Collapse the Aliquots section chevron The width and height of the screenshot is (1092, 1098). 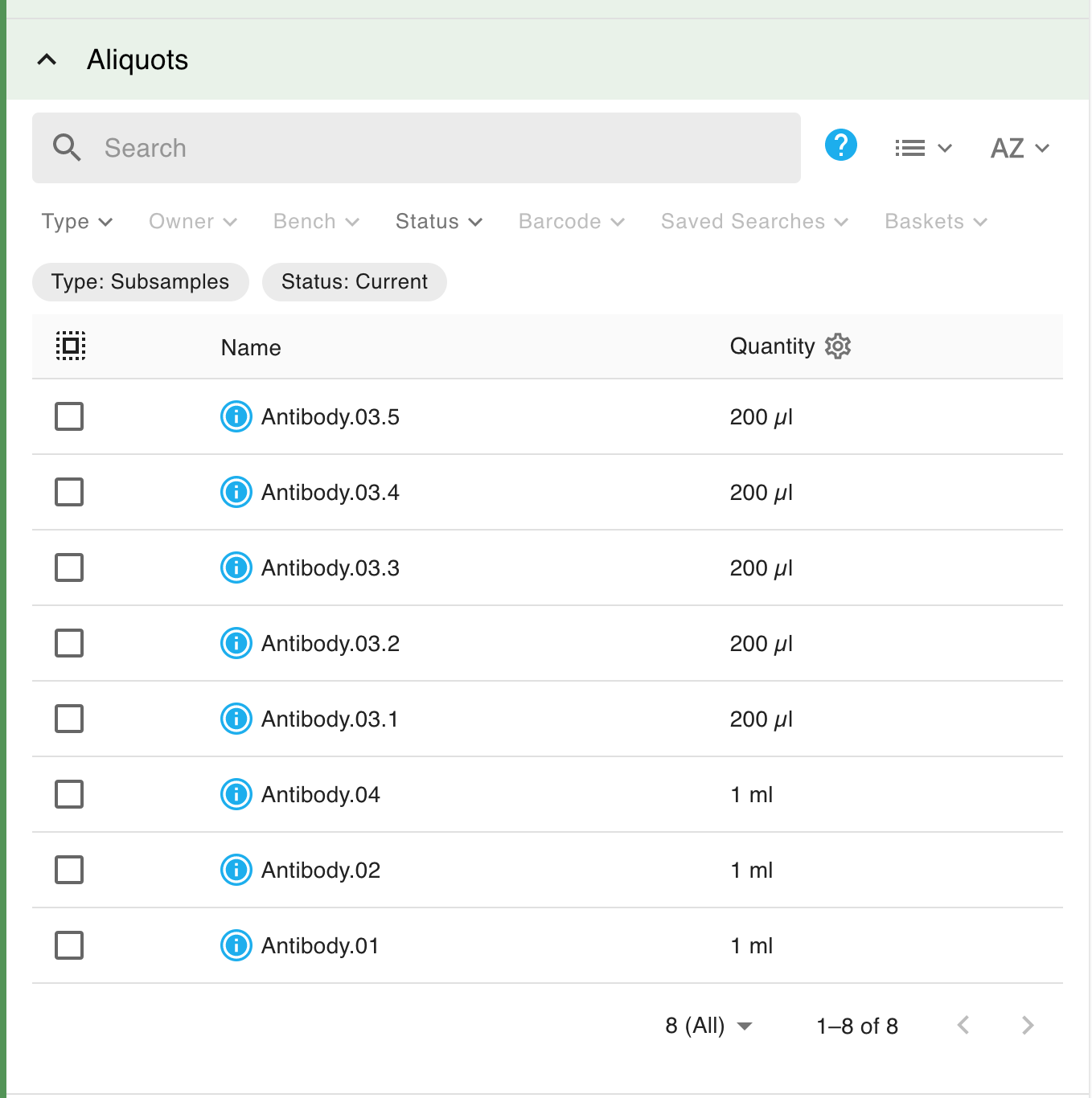pyautogui.click(x=47, y=59)
